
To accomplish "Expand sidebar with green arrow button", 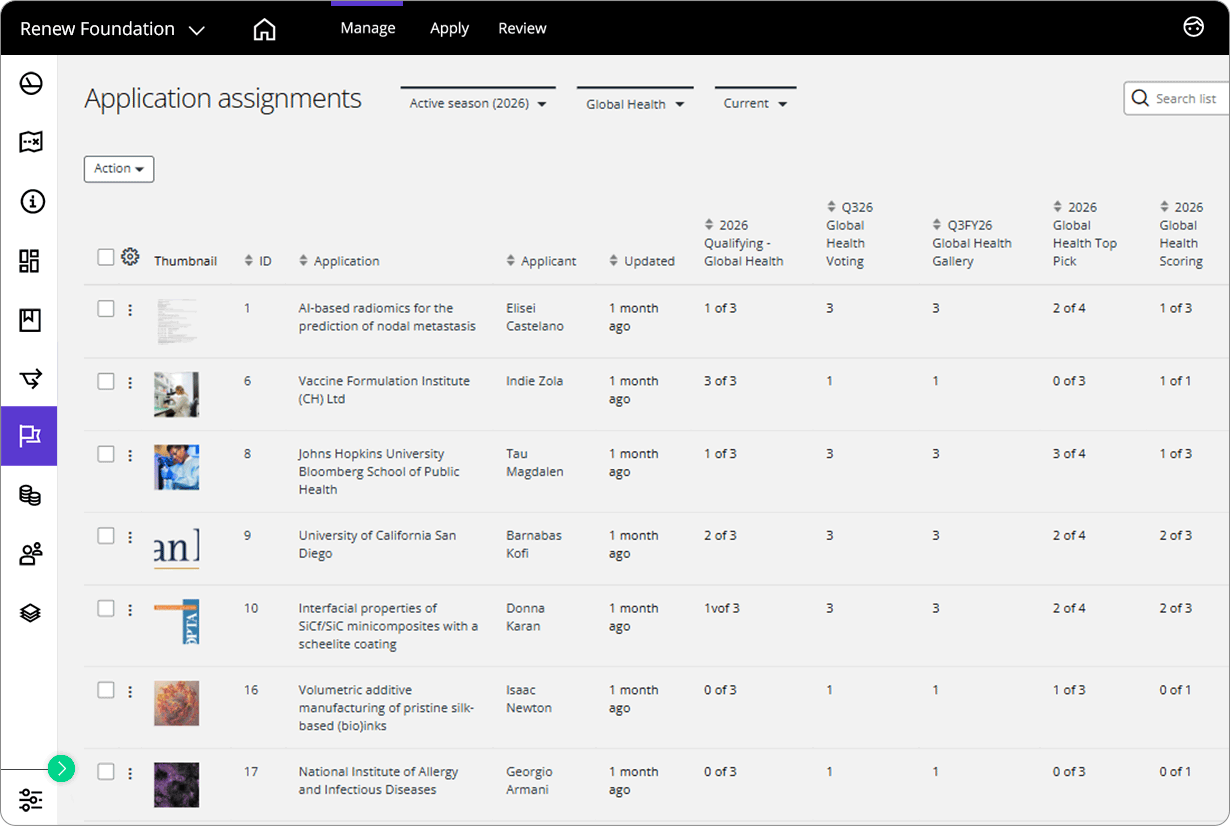I will (61, 768).
